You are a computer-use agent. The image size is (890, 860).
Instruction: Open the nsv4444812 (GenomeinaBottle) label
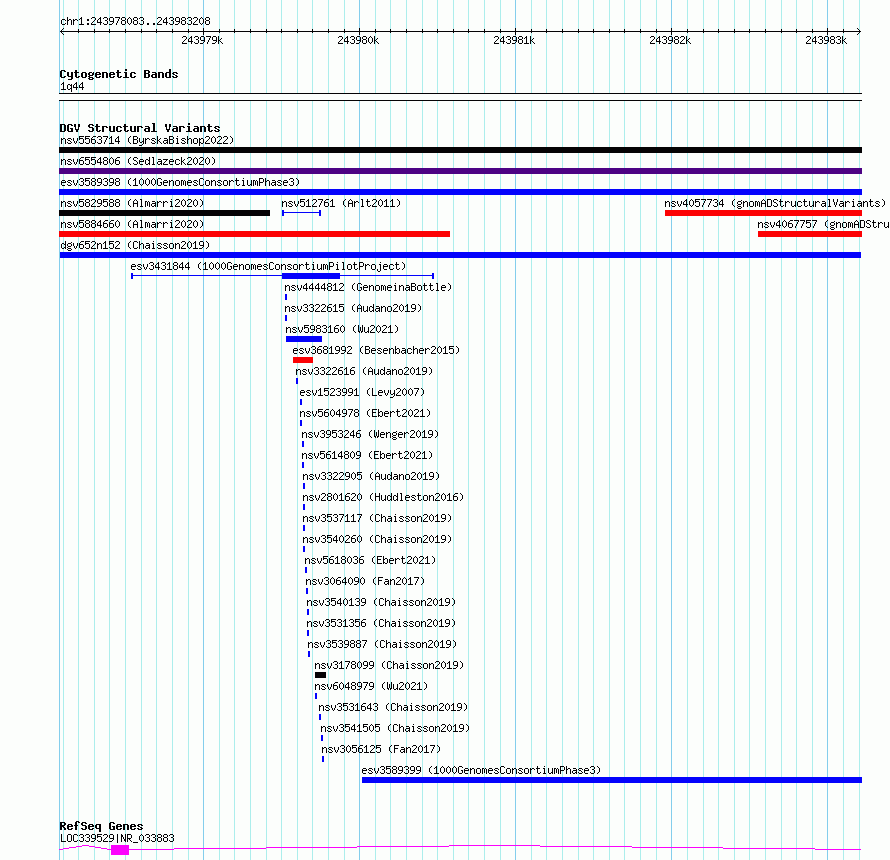click(368, 287)
